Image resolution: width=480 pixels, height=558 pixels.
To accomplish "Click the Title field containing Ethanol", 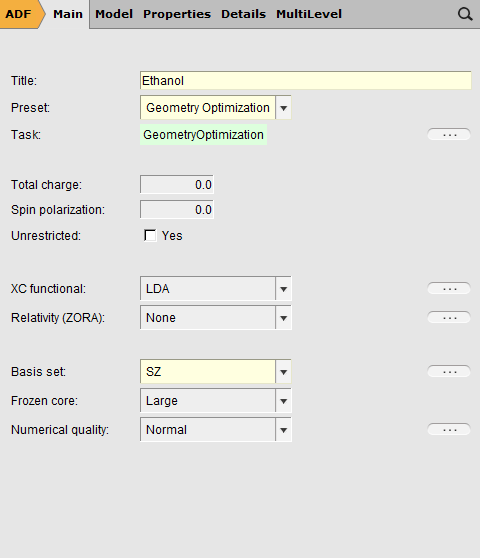I will pos(306,80).
